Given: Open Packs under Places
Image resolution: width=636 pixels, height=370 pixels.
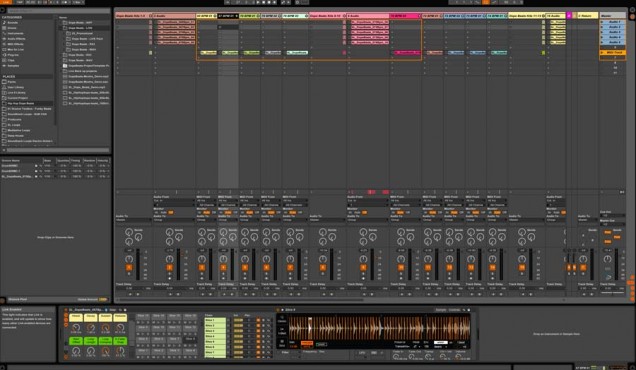Looking at the screenshot, I should click(11, 82).
